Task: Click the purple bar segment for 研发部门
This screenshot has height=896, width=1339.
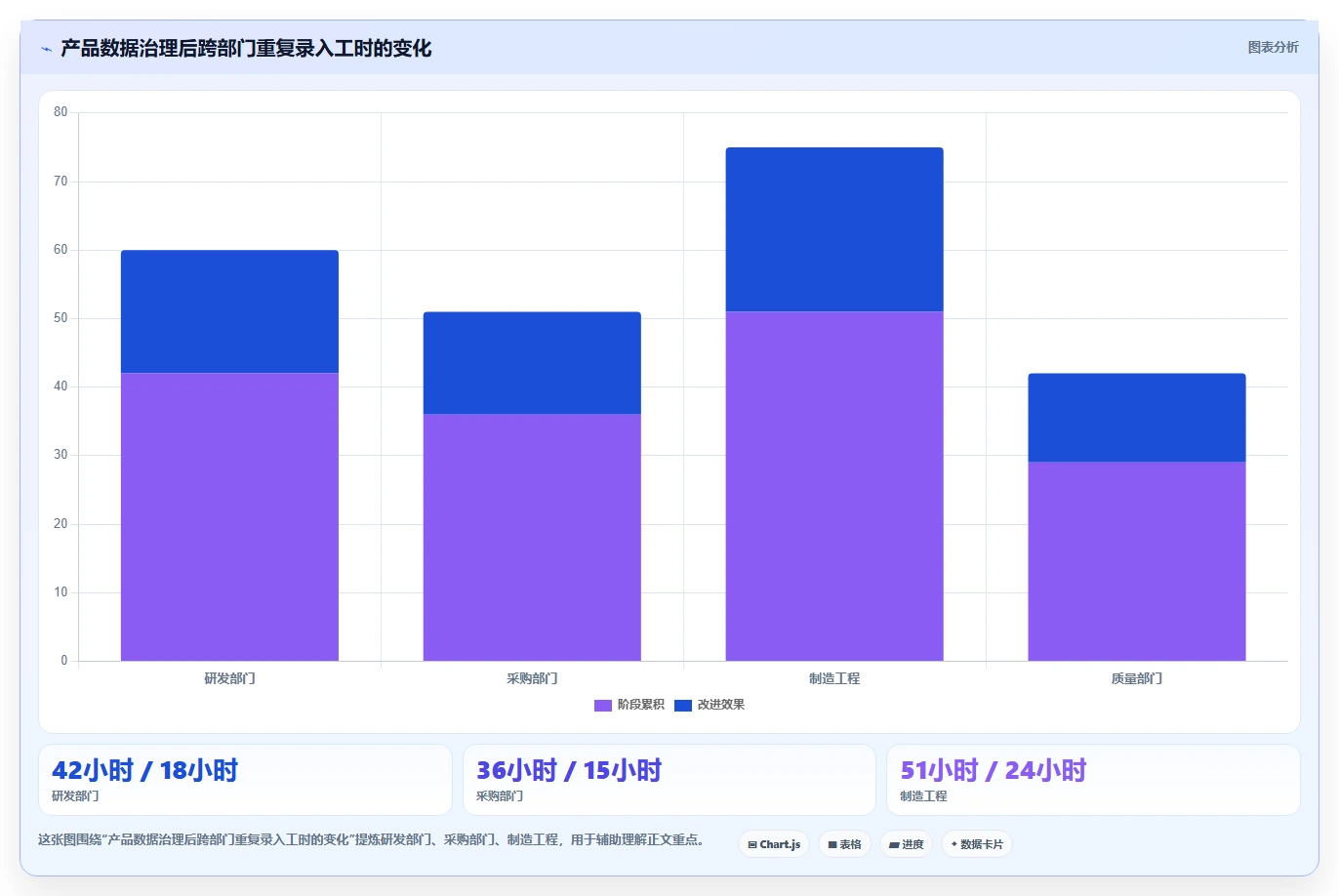Action: pyautogui.click(x=229, y=516)
